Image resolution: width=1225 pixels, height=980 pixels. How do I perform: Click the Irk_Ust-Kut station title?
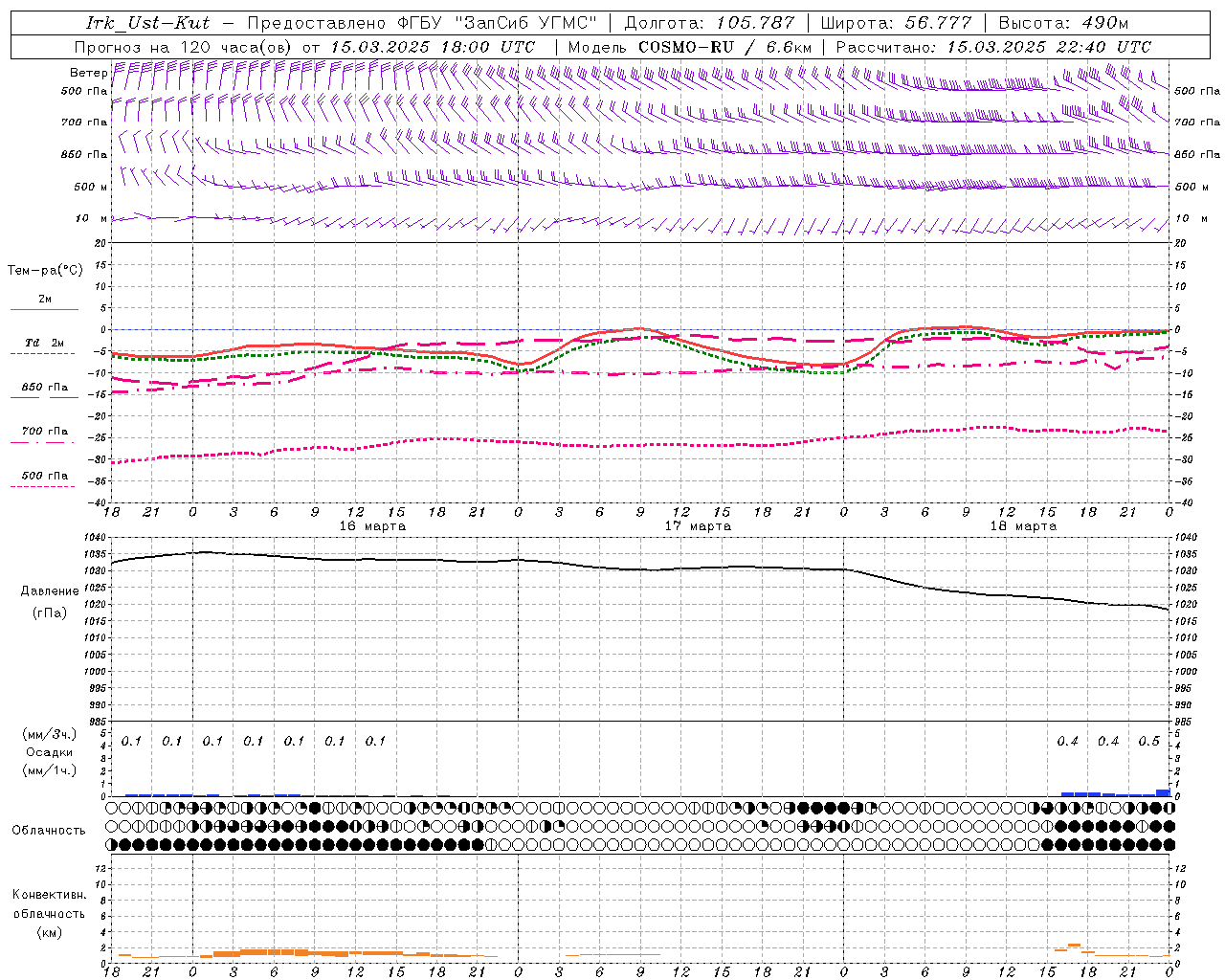point(147,23)
